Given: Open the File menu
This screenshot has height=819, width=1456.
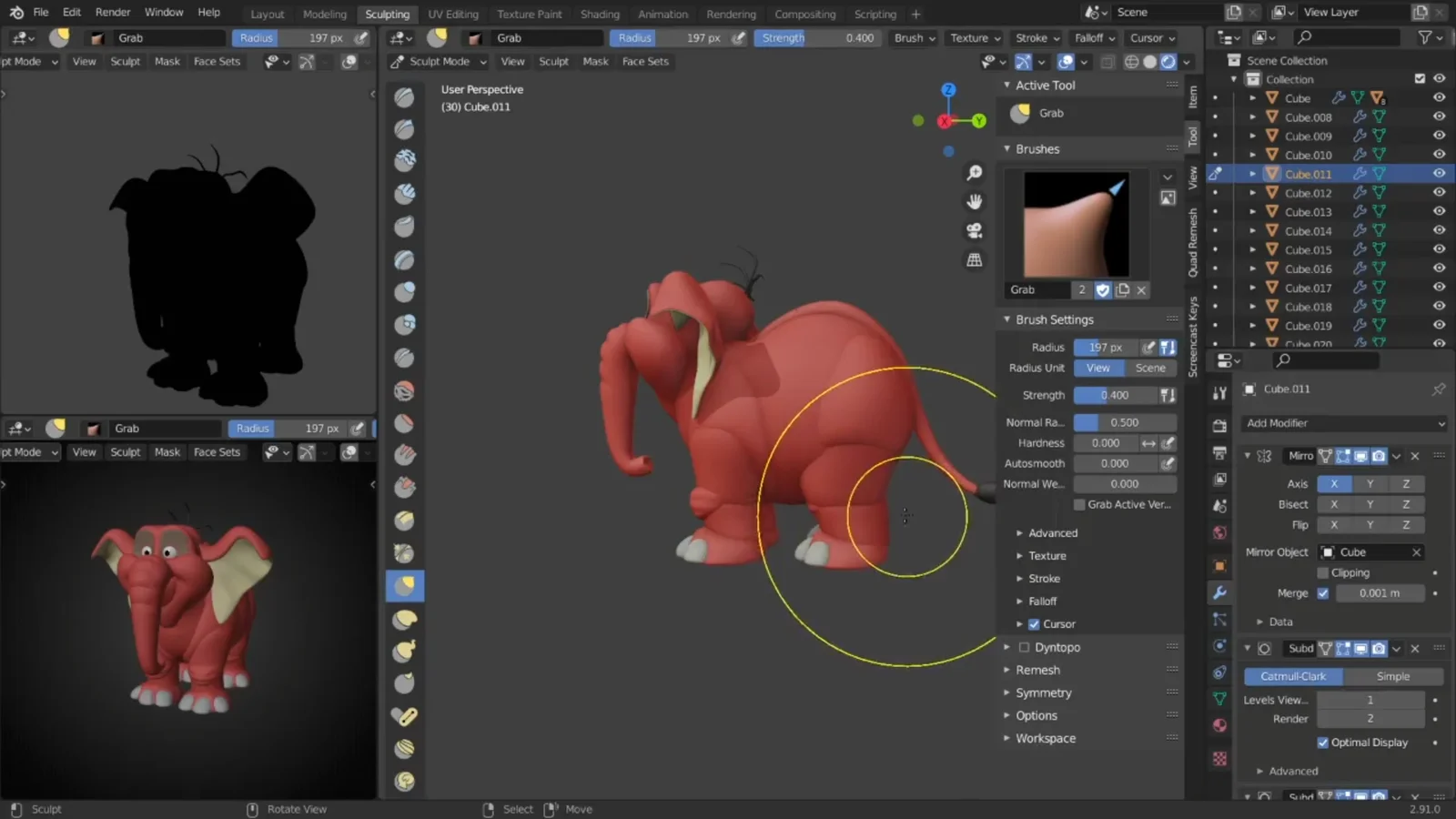Looking at the screenshot, I should 41,12.
